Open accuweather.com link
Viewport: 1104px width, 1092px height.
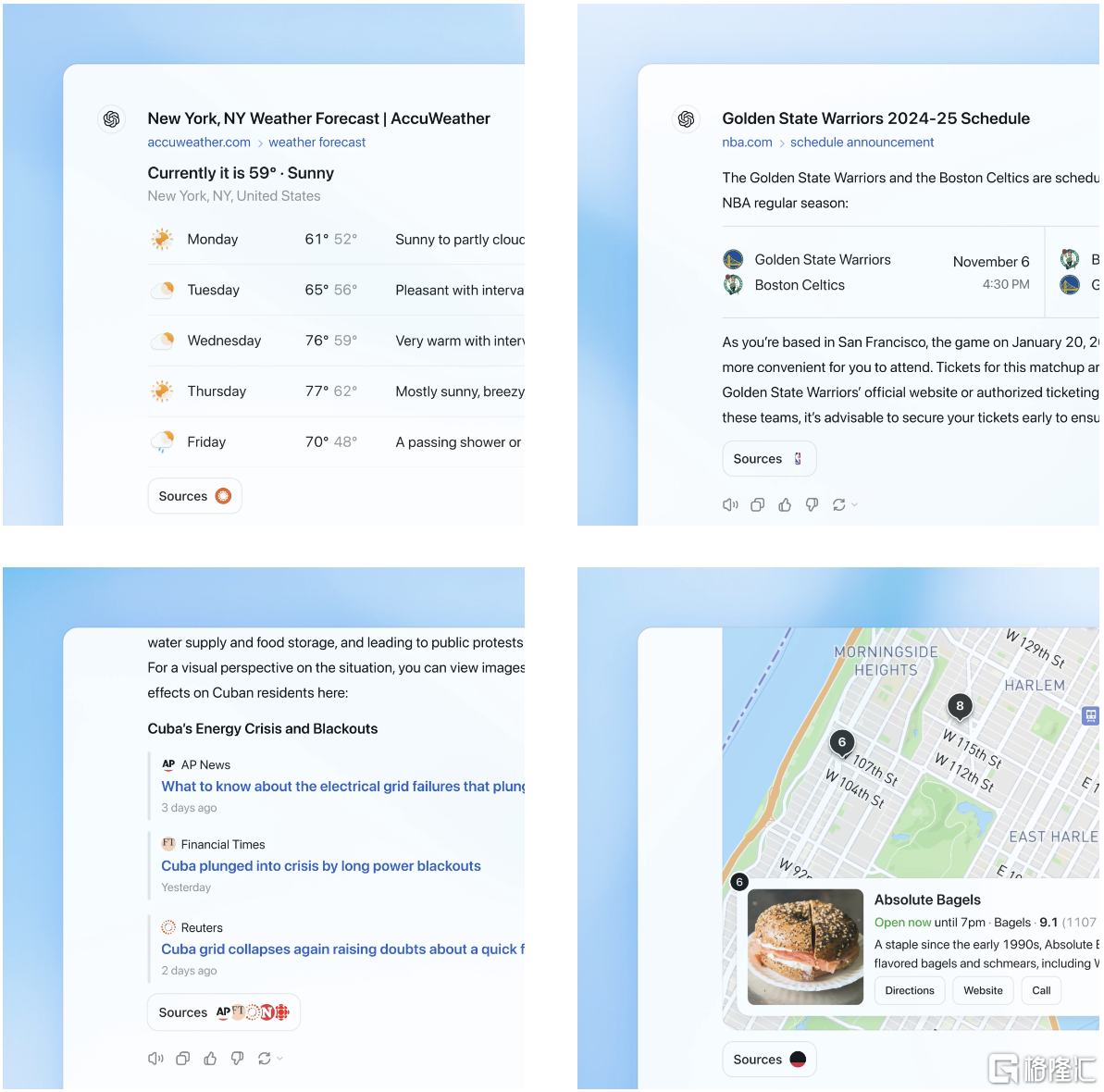(199, 143)
